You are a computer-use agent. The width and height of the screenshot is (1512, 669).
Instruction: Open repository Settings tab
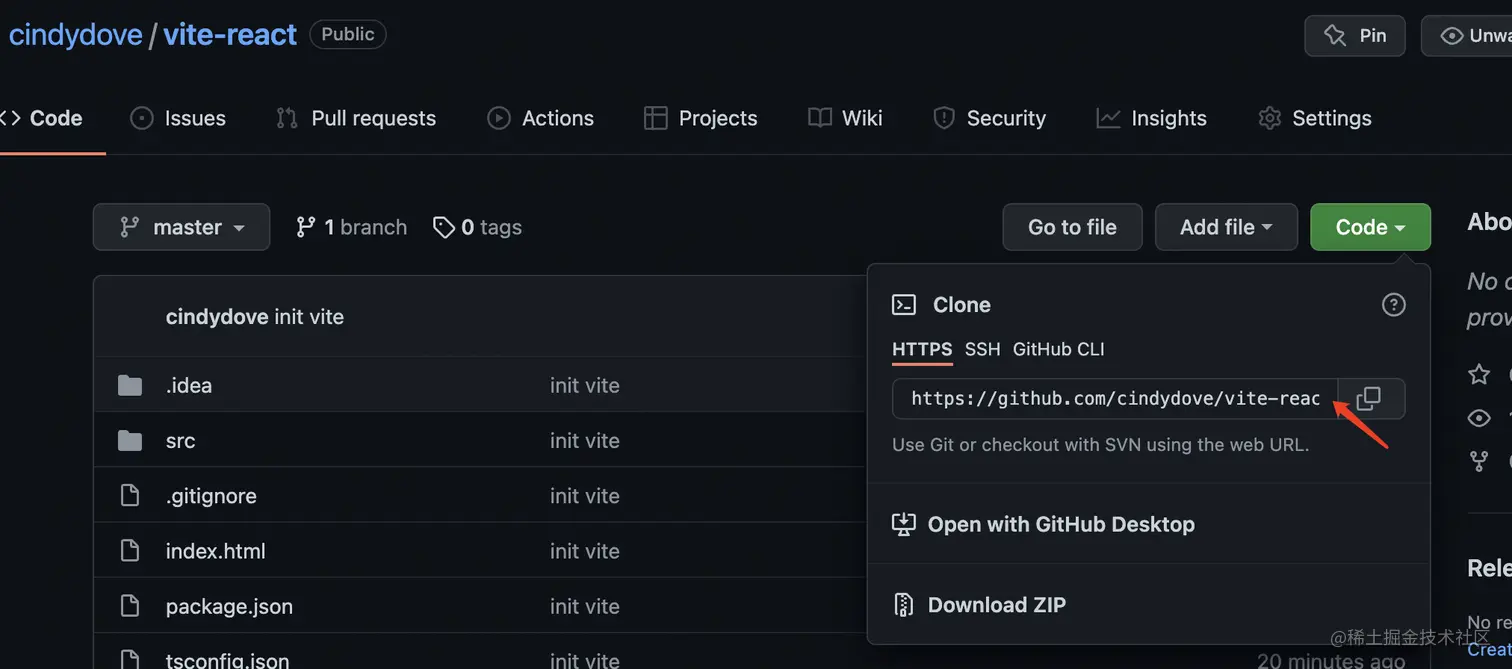tap(1314, 118)
